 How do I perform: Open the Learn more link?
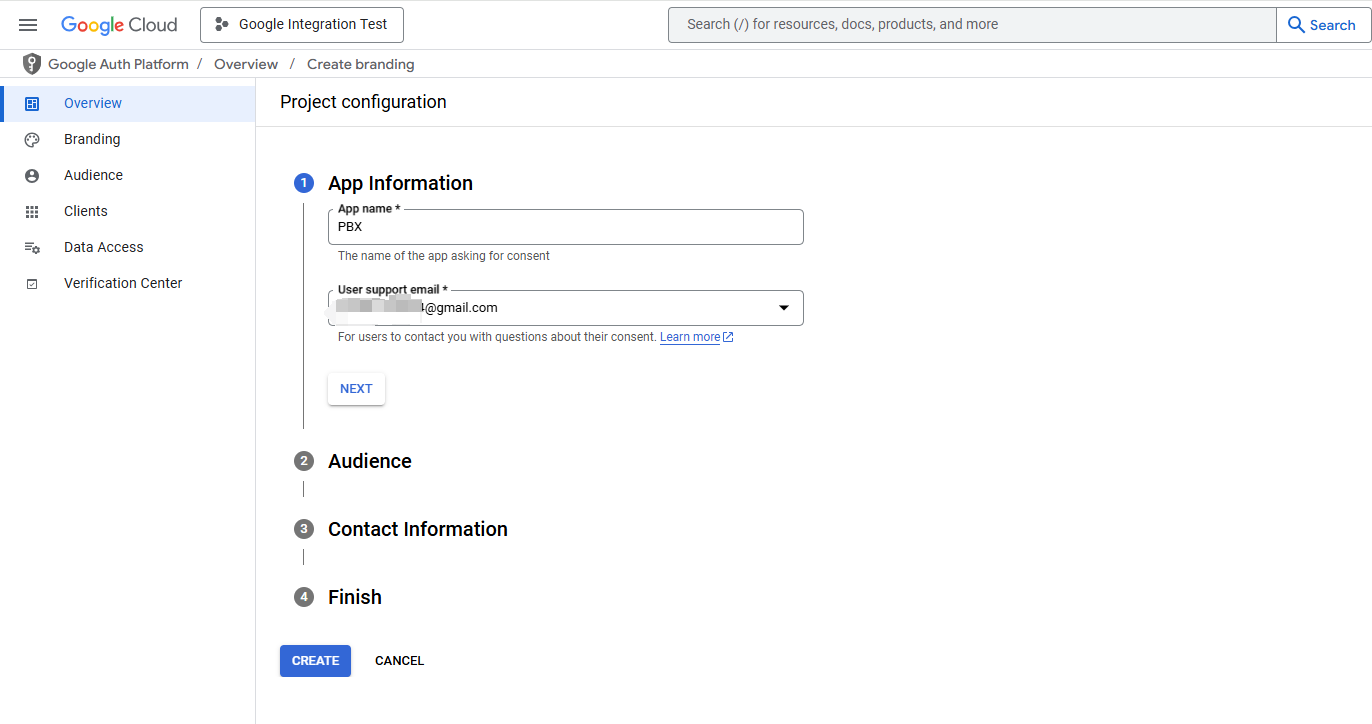pyautogui.click(x=690, y=337)
